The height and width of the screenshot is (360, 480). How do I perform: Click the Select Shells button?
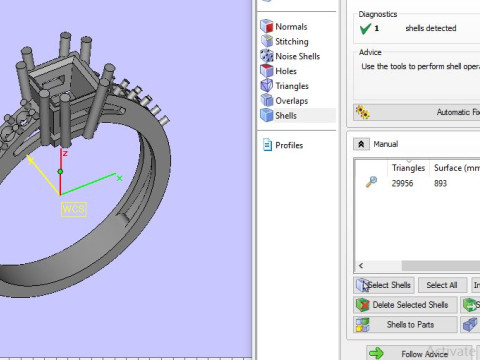(384, 285)
